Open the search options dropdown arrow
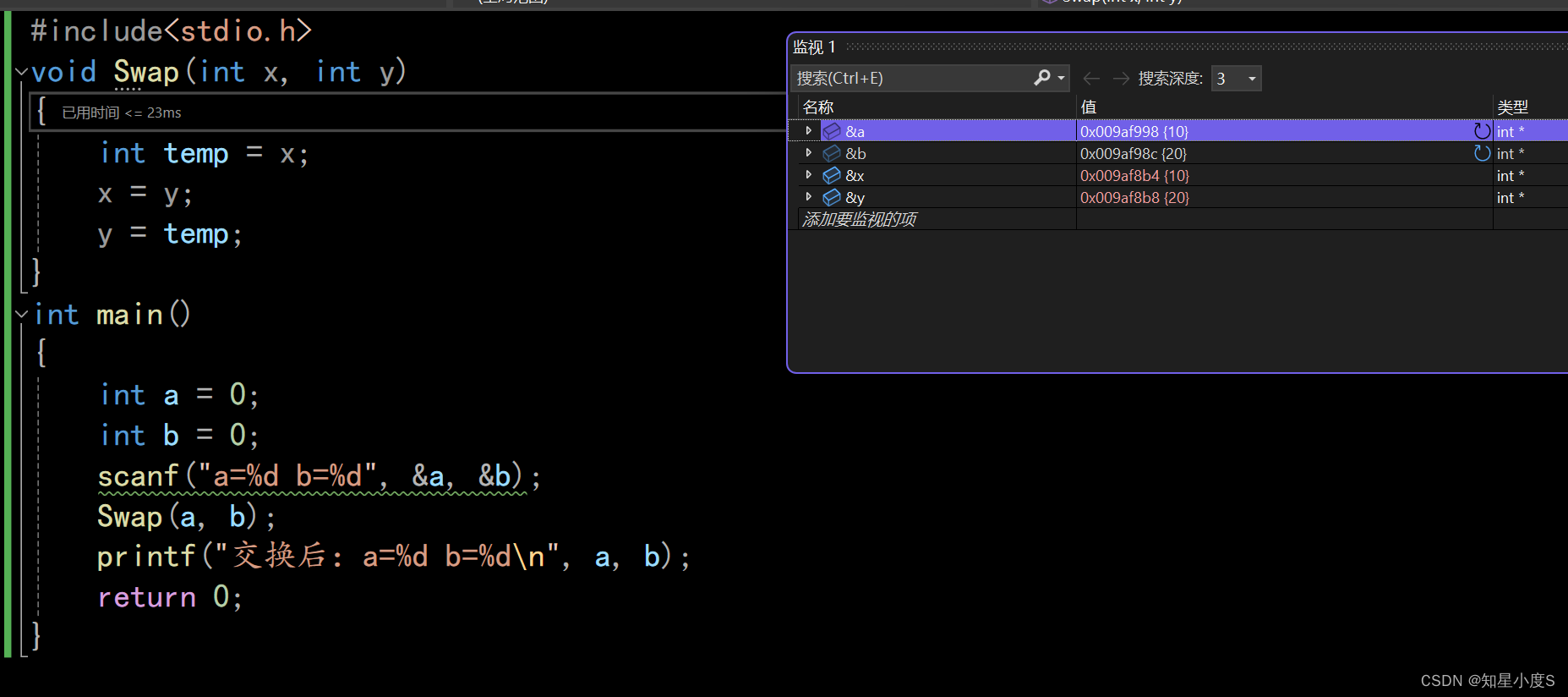Viewport: 1568px width, 697px height. coord(1061,79)
